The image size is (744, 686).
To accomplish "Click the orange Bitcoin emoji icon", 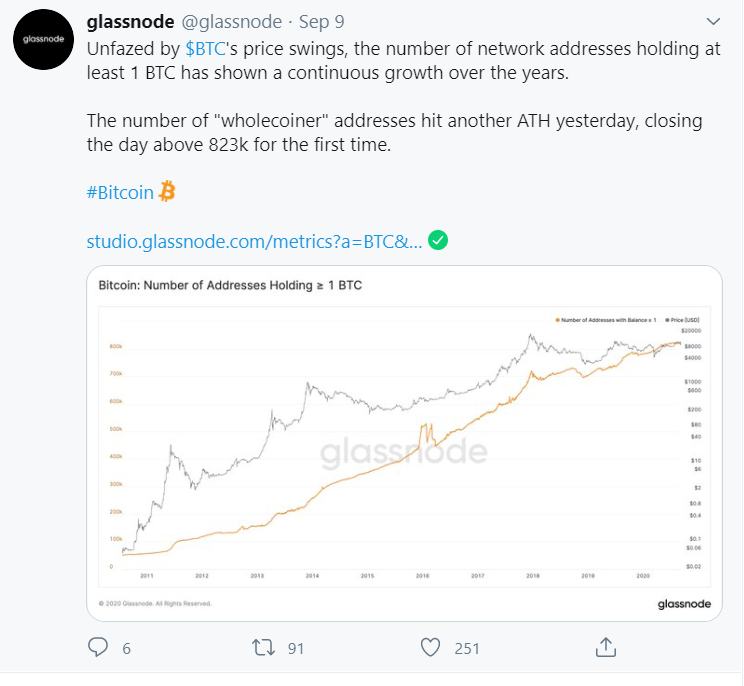I will (167, 191).
